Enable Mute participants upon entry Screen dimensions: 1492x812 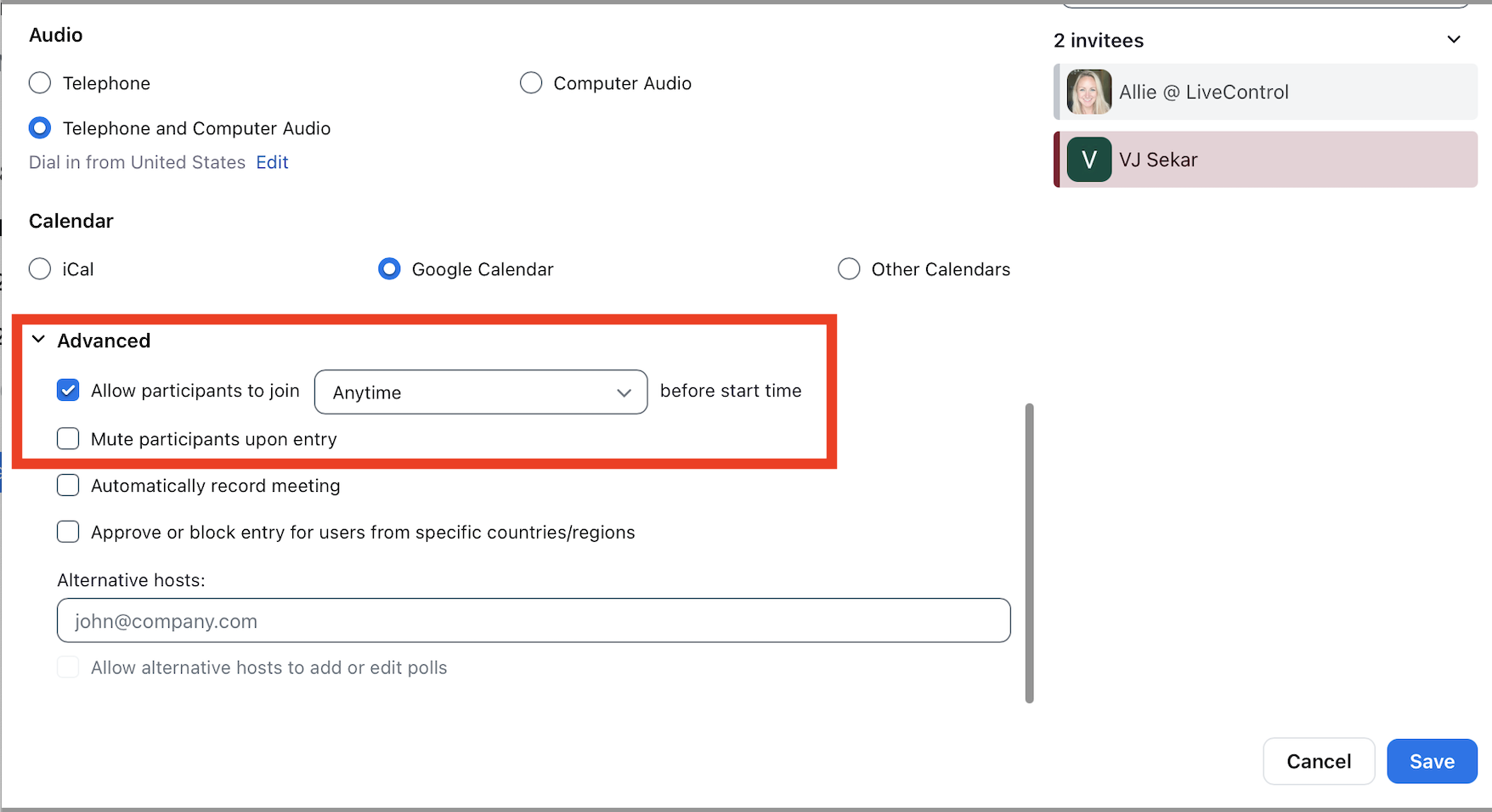tap(68, 439)
